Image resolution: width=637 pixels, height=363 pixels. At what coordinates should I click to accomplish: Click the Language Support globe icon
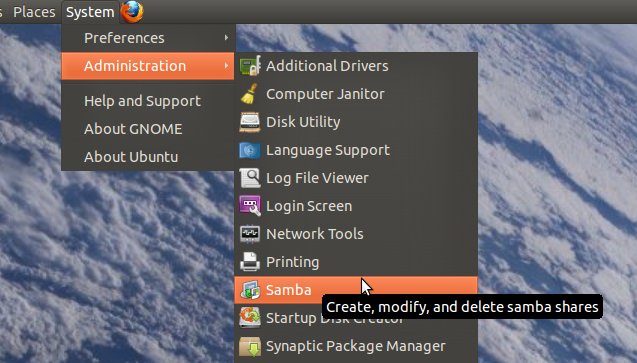pos(250,150)
